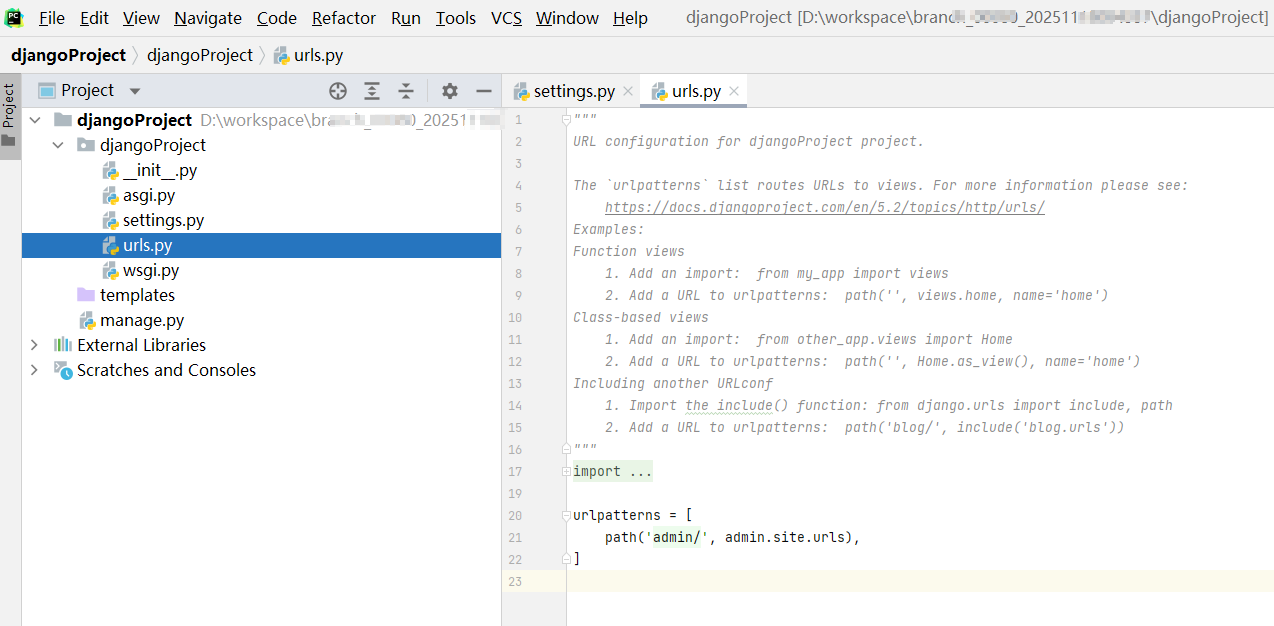Image resolution: width=1274 pixels, height=626 pixels.
Task: Open the Help menu
Action: coord(630,18)
